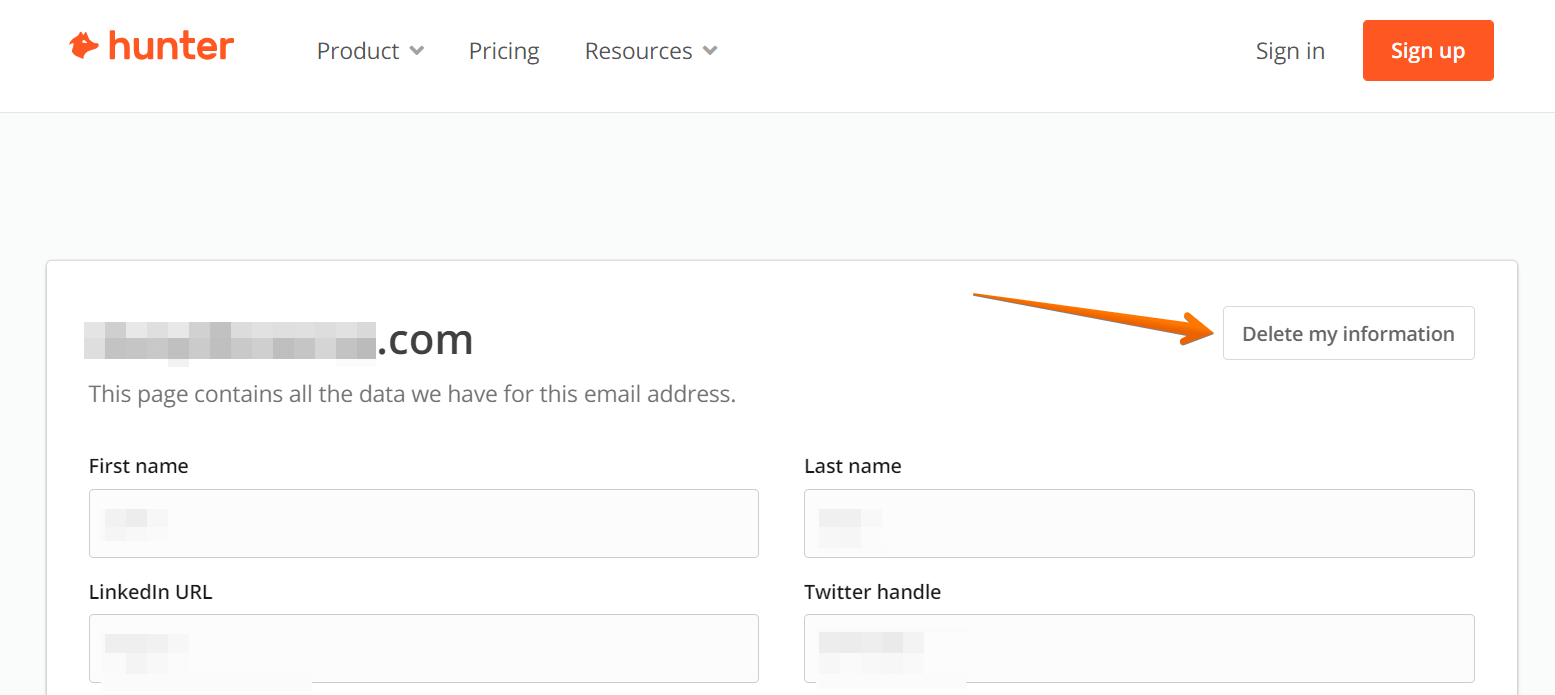Screen dimensions: 1555x695
Task: Click the LinkedIn URL label
Action: click(x=151, y=592)
